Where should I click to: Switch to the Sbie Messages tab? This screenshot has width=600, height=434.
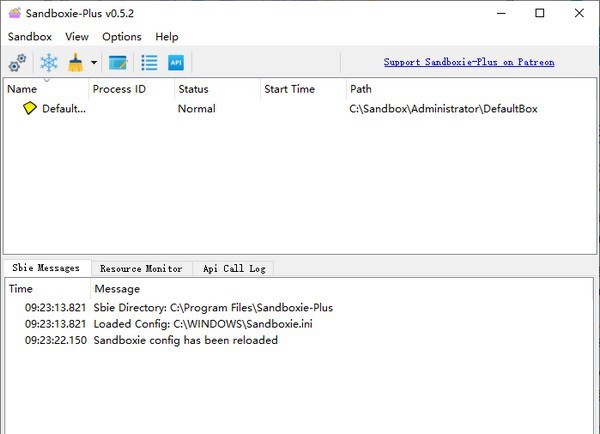[46, 268]
